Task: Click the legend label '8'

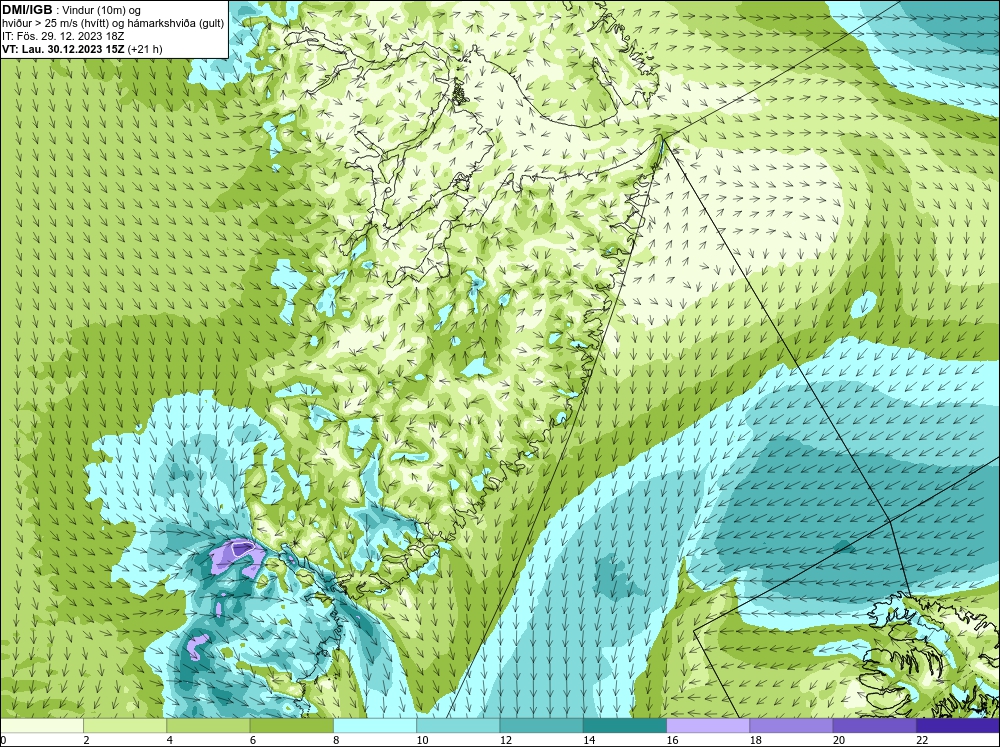Action: click(335, 740)
